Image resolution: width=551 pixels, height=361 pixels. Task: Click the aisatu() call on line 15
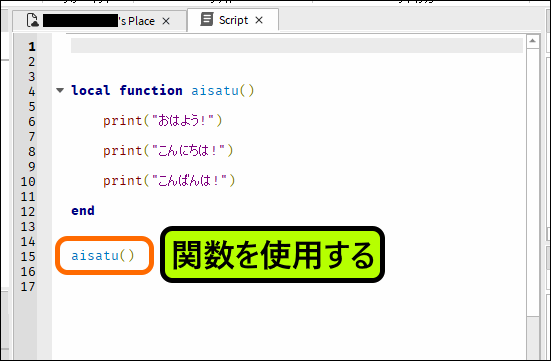pos(103,256)
